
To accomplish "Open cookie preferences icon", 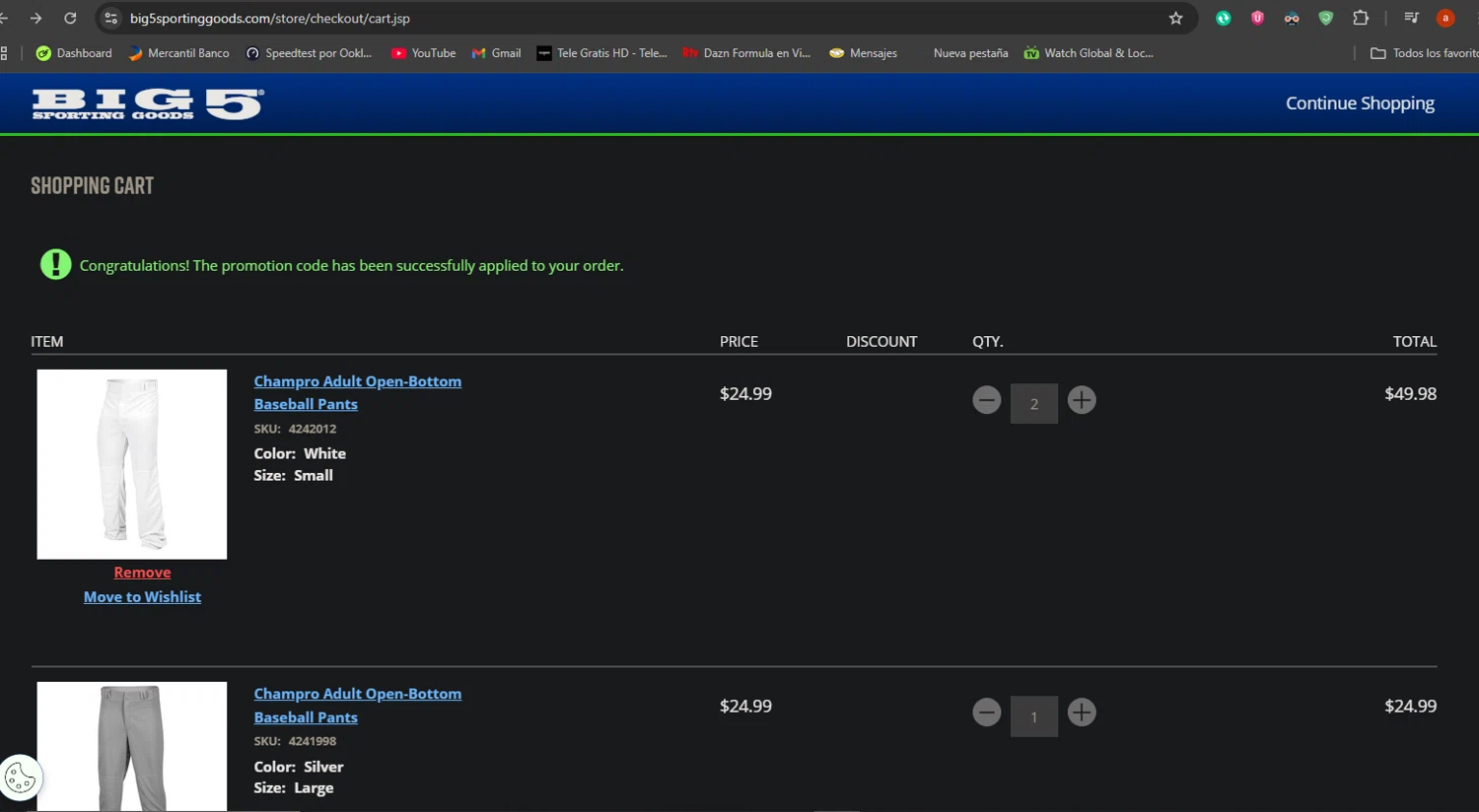I will click(21, 778).
